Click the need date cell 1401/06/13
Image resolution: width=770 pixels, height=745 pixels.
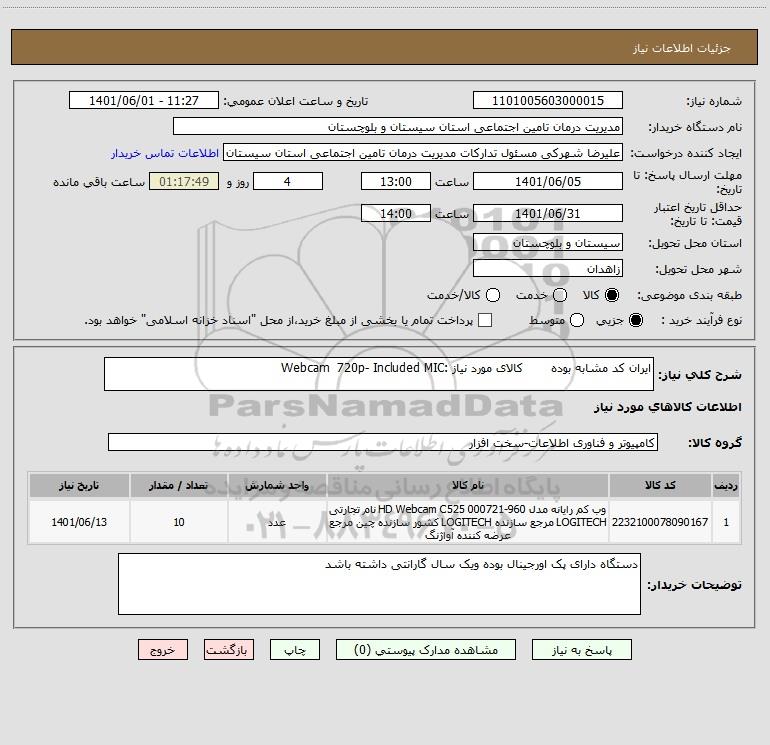pos(79,522)
